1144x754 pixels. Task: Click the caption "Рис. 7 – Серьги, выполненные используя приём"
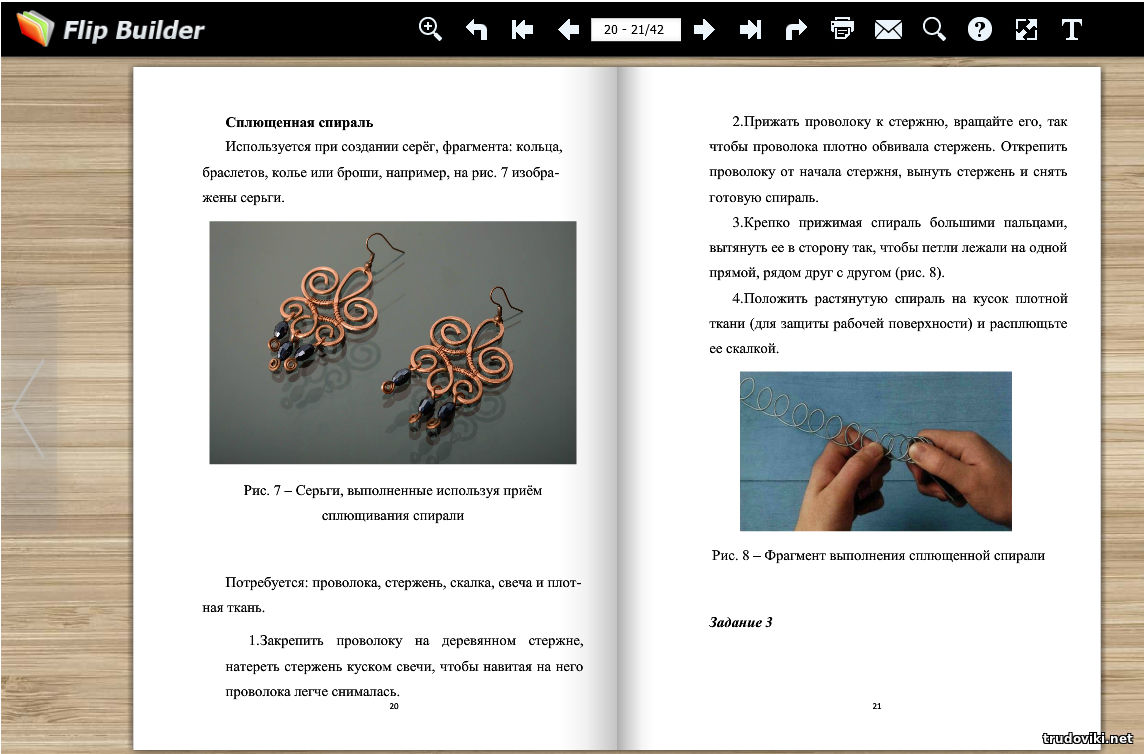(393, 490)
